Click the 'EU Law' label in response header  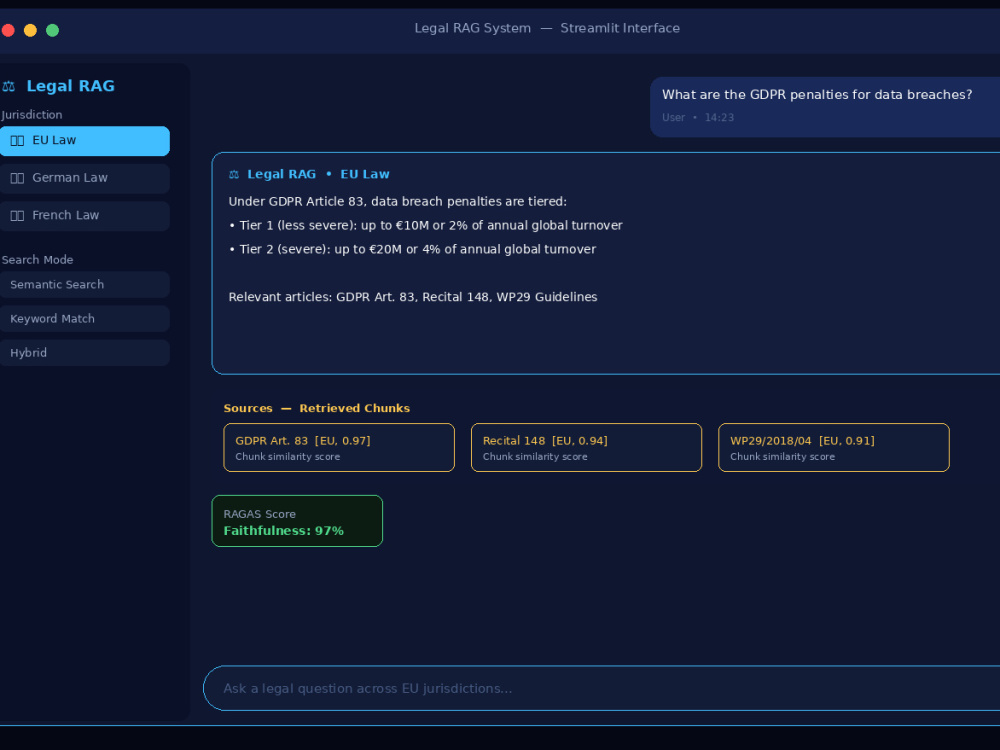pos(365,174)
